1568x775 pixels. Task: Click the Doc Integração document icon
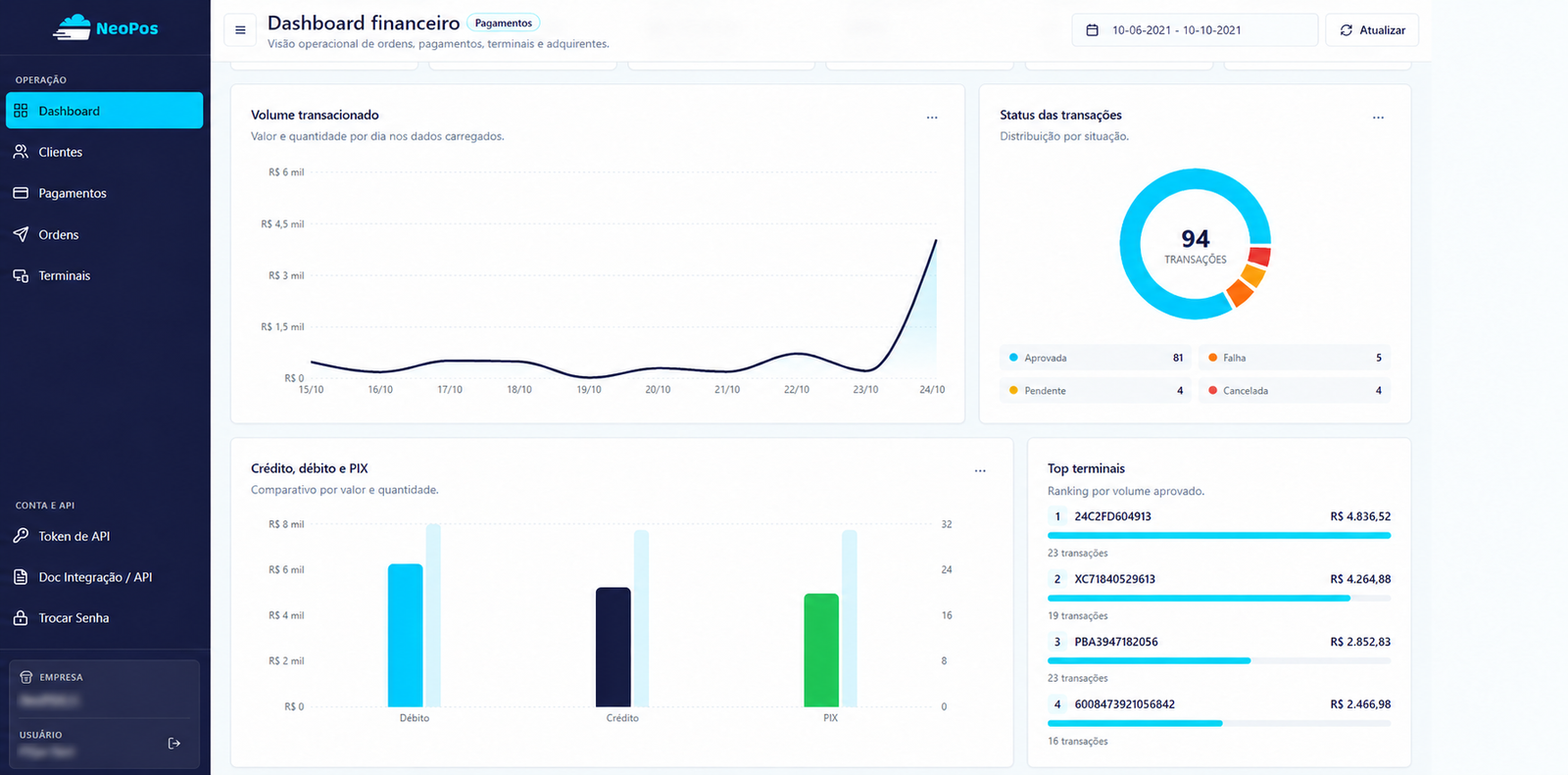pos(21,577)
